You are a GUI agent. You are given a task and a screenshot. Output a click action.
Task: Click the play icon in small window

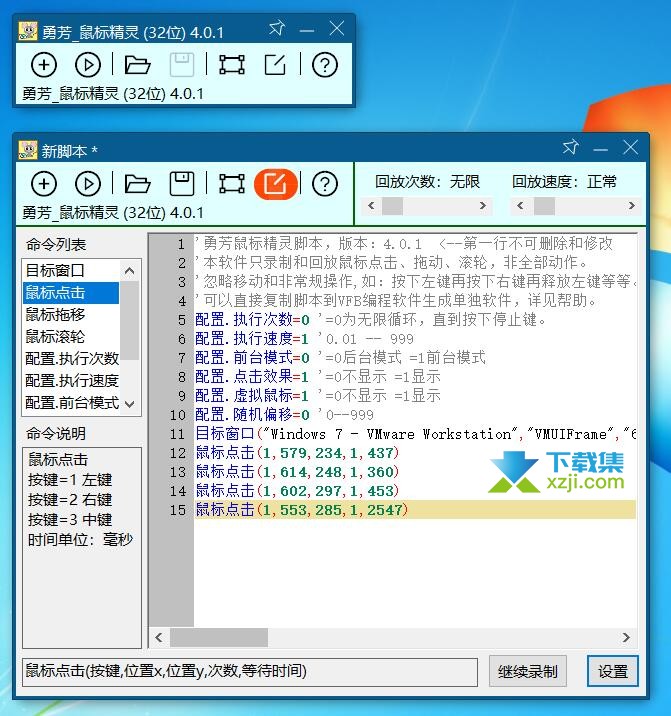[x=88, y=64]
